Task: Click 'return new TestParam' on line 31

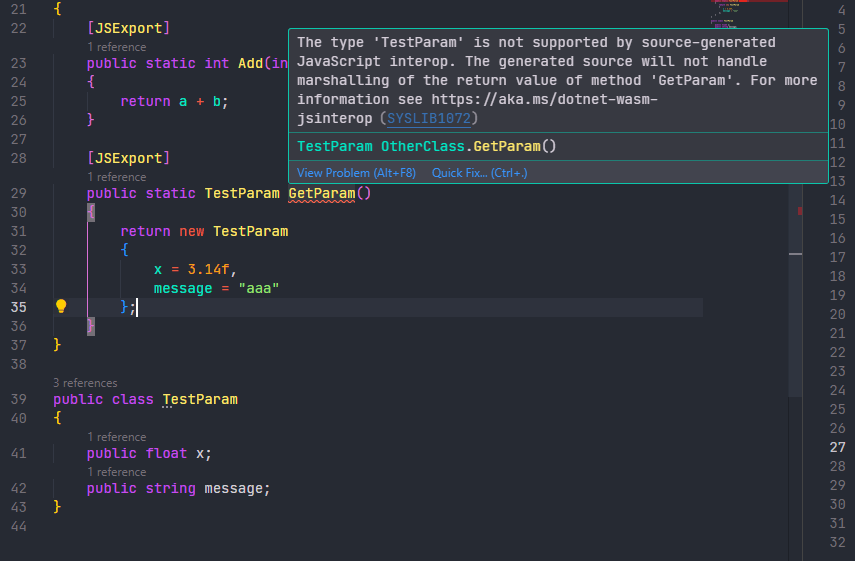Action: click(204, 231)
